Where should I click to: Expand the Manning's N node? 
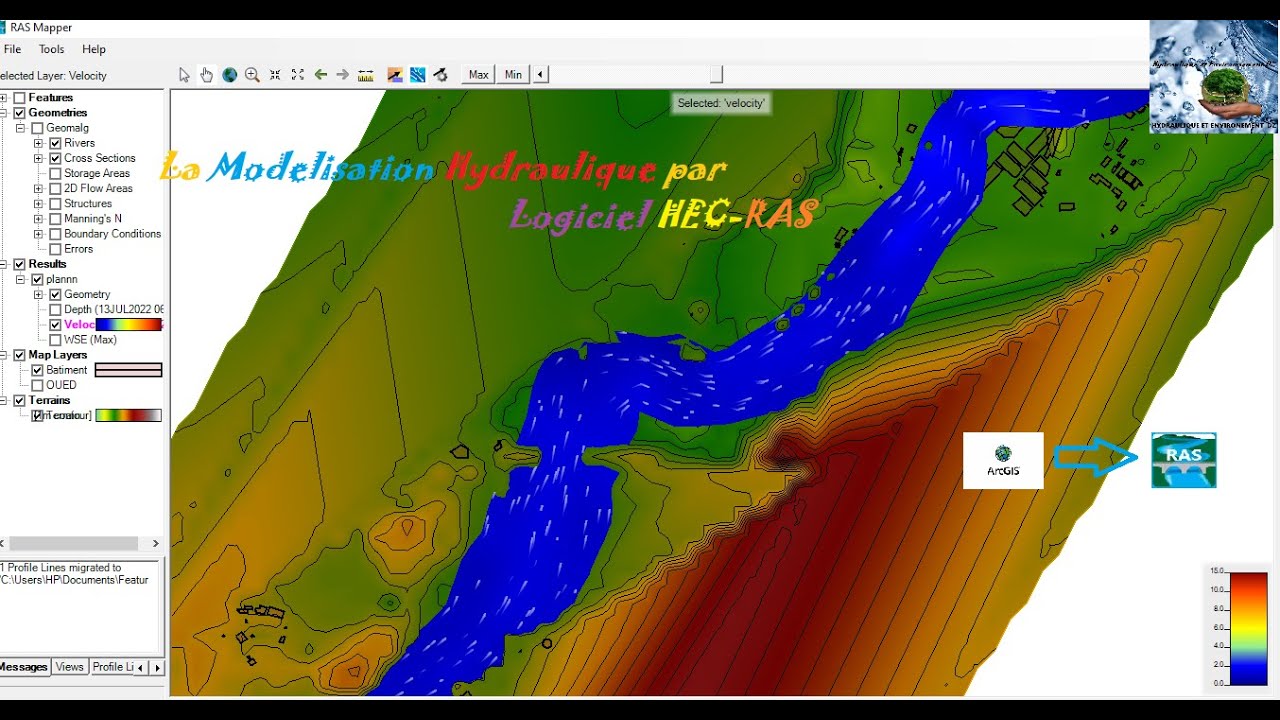coord(38,219)
